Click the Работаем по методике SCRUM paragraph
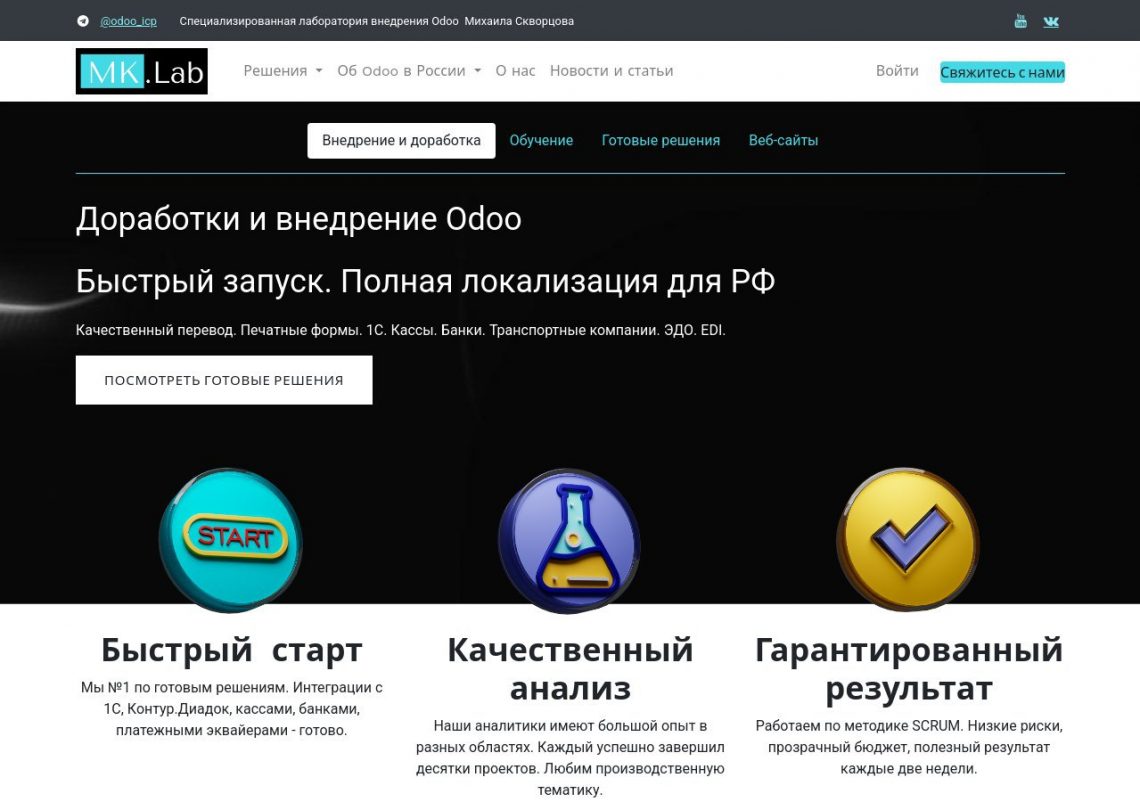Viewport: 1140px width, 802px height. pyautogui.click(x=909, y=747)
